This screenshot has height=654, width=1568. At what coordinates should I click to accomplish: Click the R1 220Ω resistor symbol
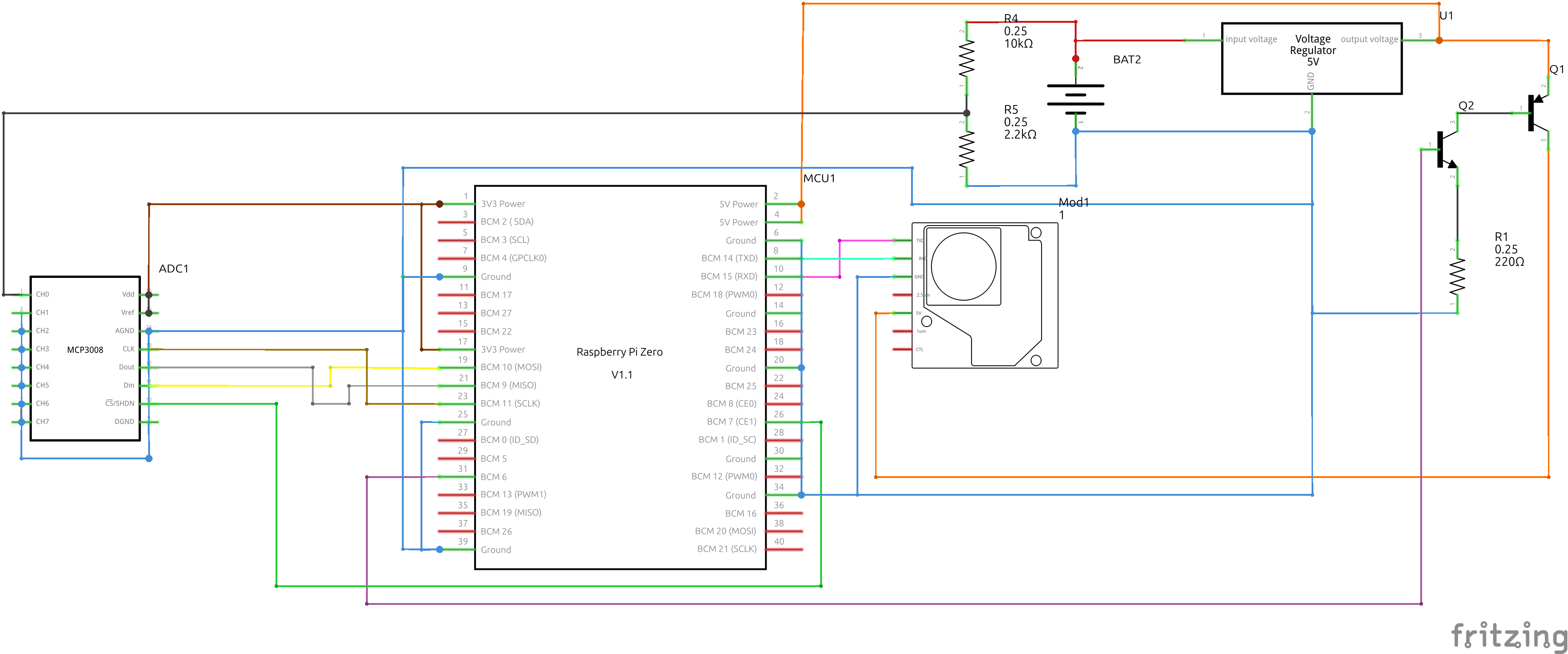click(1457, 277)
